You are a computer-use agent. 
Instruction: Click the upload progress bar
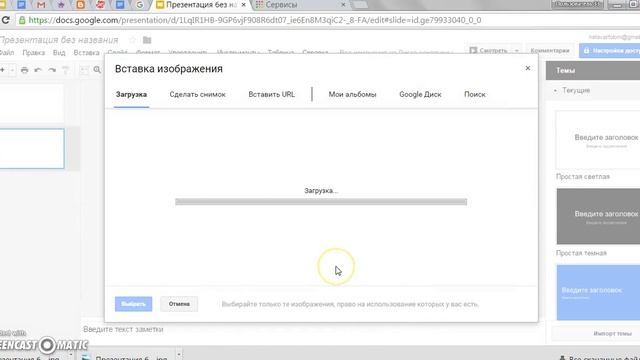[x=321, y=202]
